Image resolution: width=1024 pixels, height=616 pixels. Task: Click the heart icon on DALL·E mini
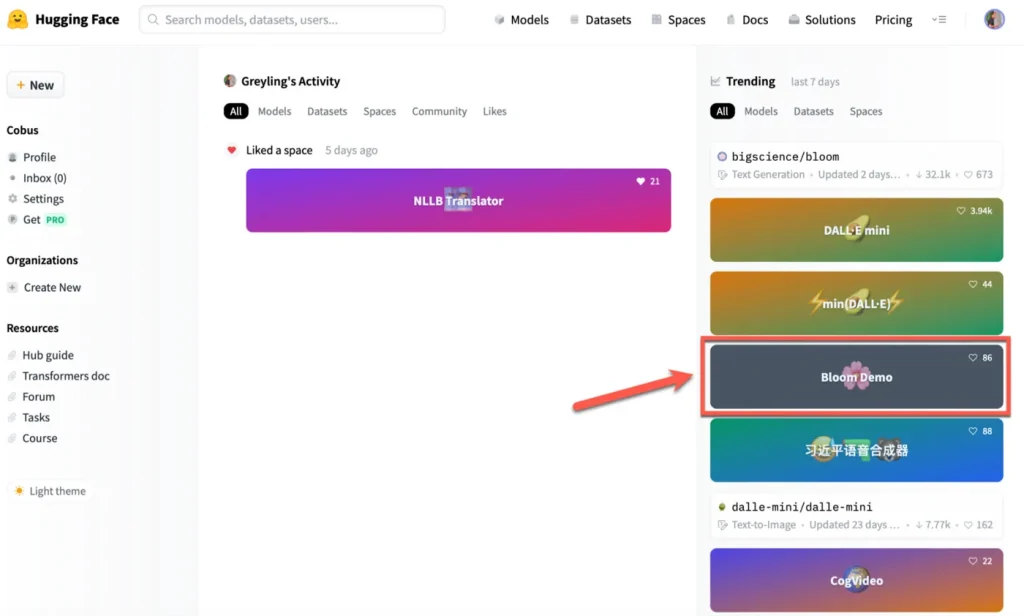tap(961, 211)
